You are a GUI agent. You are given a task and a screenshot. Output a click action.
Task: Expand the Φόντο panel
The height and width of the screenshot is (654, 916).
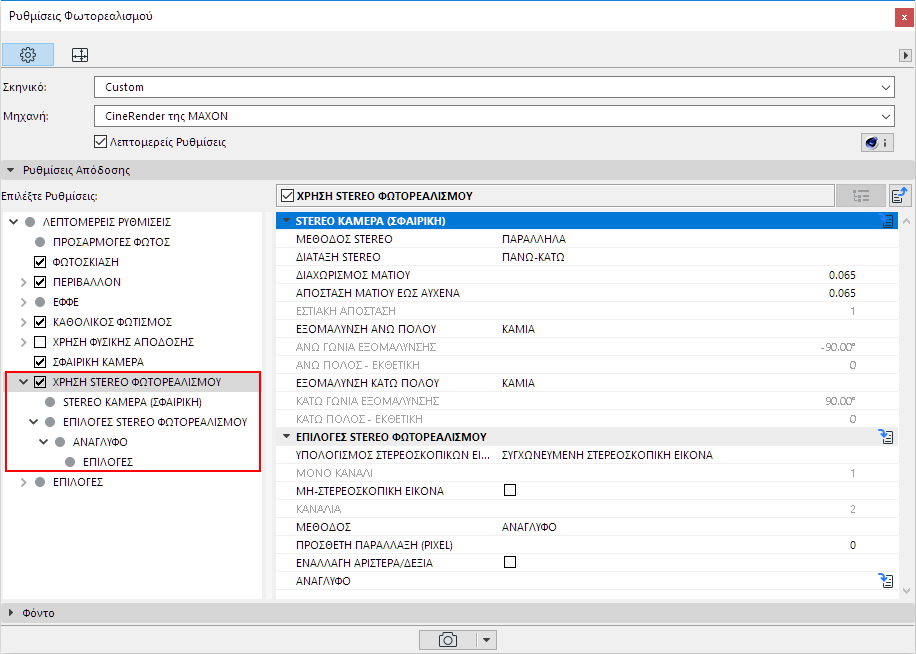click(11, 613)
